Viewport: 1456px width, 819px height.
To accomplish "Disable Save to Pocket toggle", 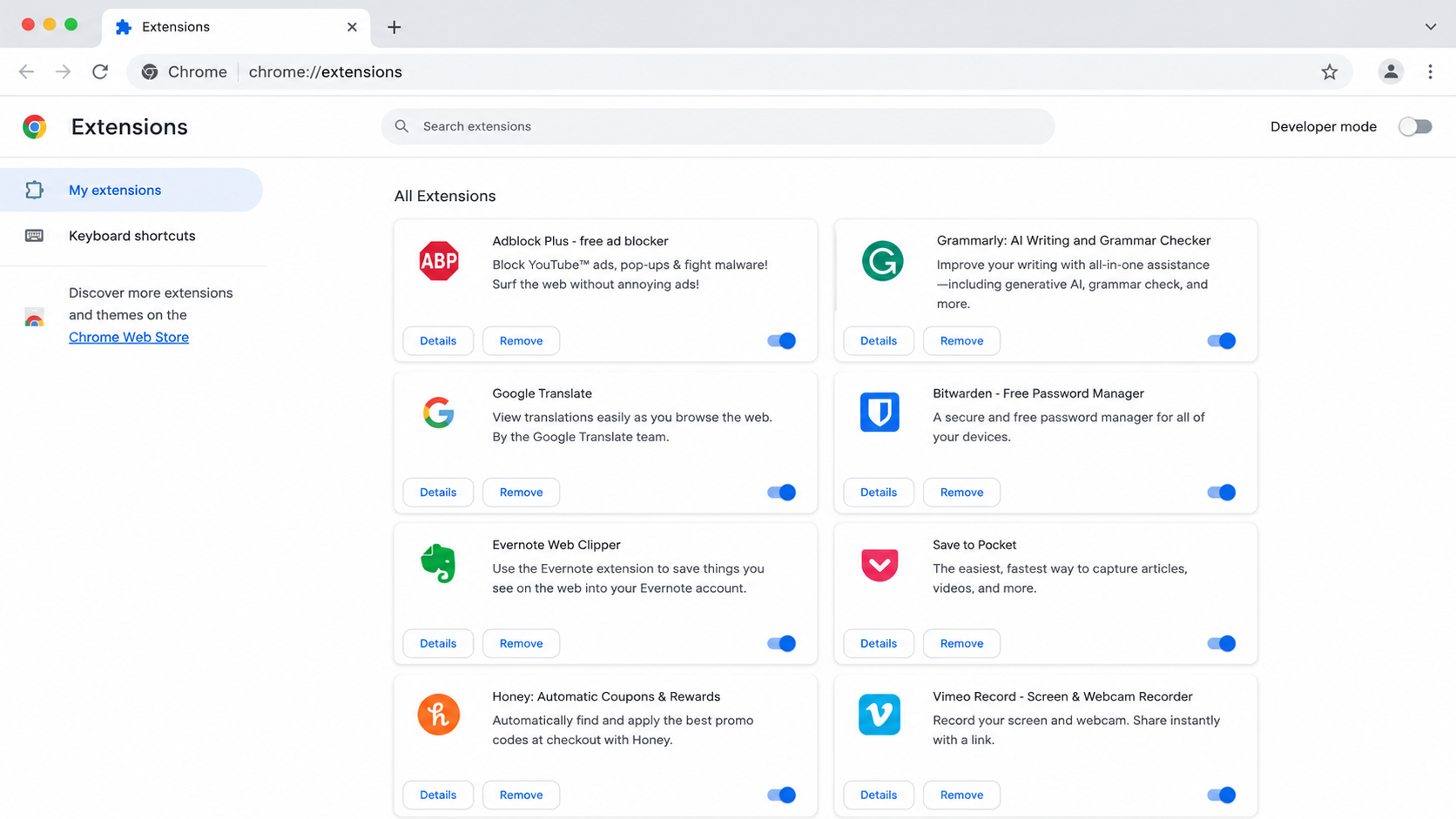I will click(x=1222, y=644).
